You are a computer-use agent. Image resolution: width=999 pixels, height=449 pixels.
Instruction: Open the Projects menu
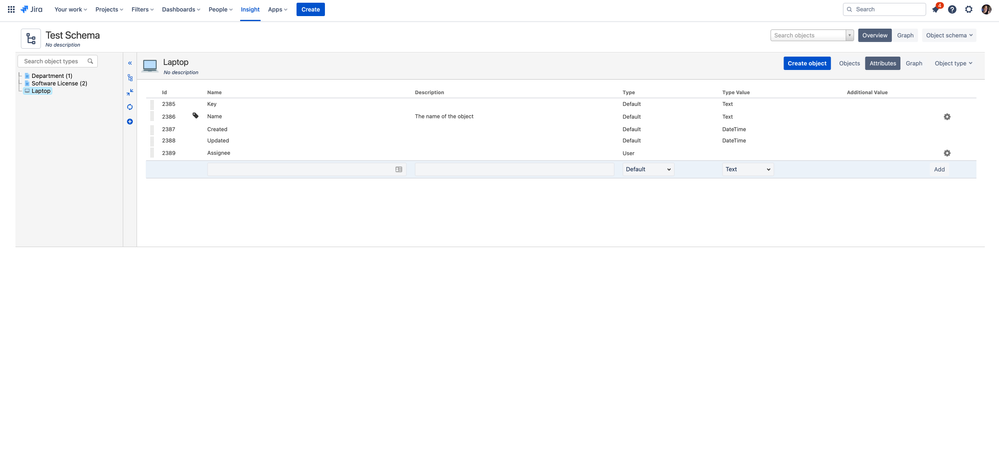coord(110,10)
